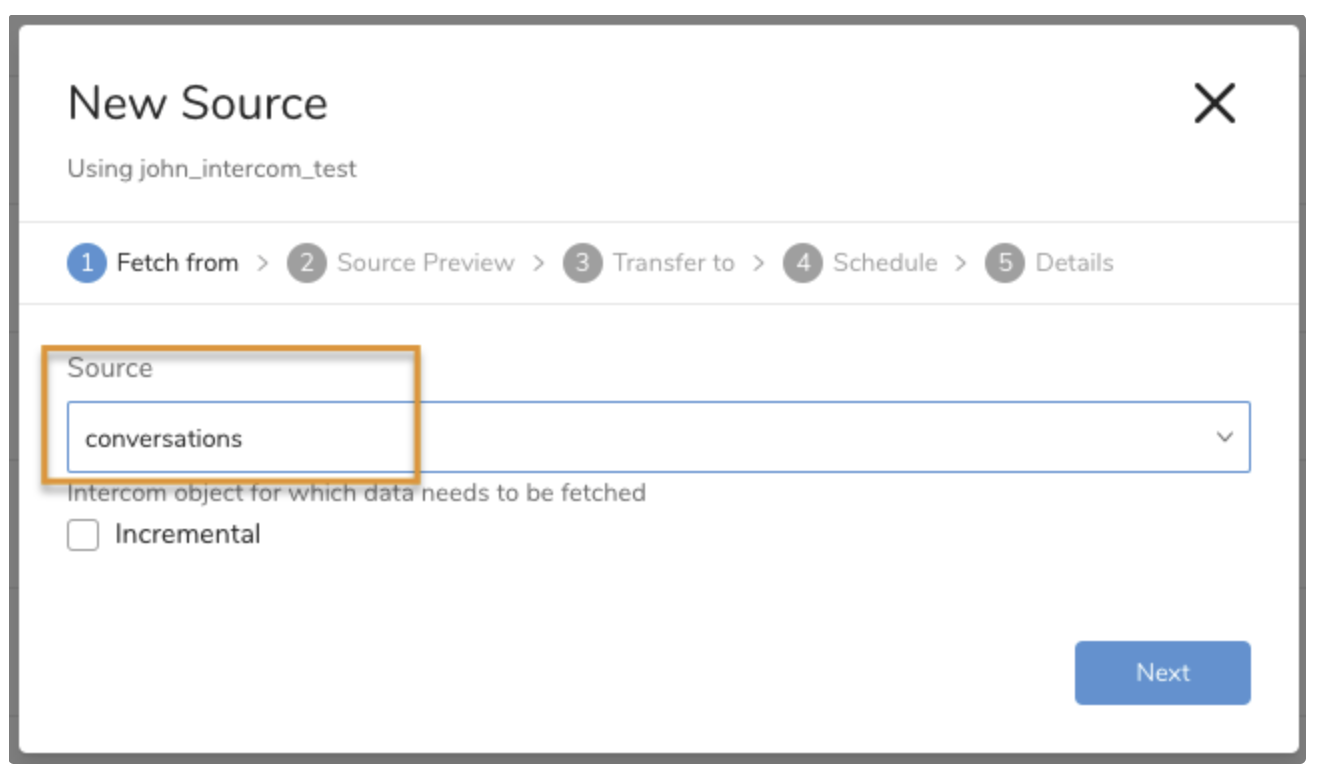Screen dimensions: 1320x778
Task: Click the arrow after Source Preview
Action: click(x=539, y=263)
